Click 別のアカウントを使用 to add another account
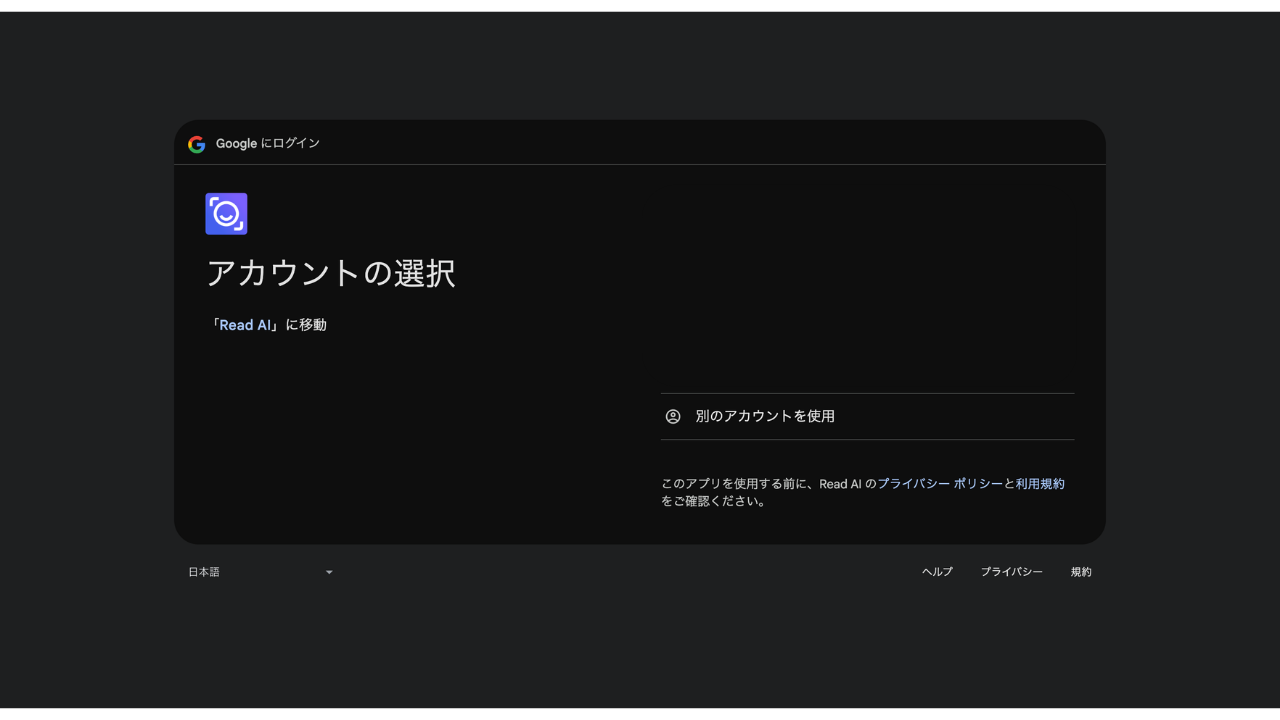 [x=765, y=416]
